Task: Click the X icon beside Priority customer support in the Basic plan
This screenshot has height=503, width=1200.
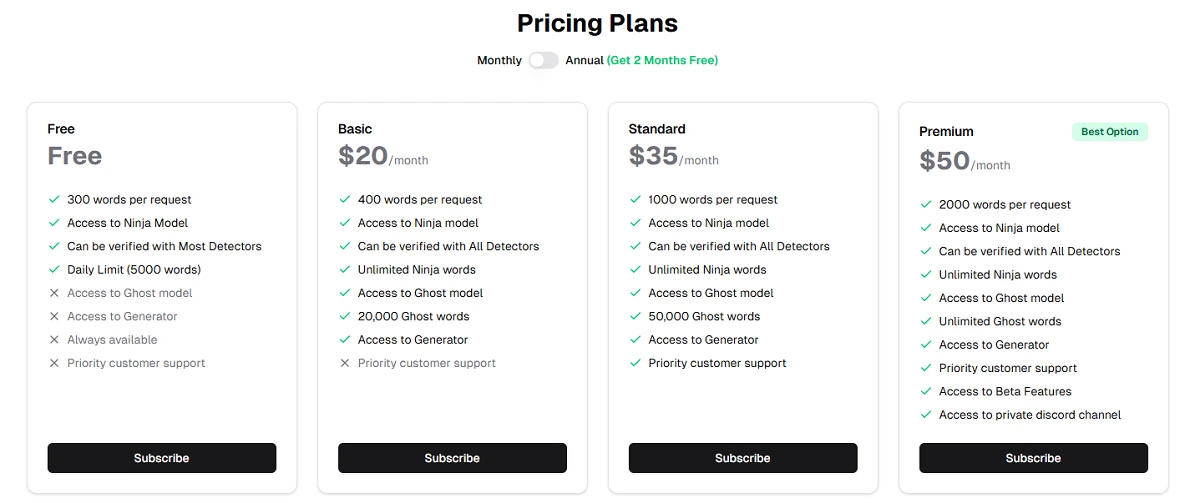Action: click(345, 363)
